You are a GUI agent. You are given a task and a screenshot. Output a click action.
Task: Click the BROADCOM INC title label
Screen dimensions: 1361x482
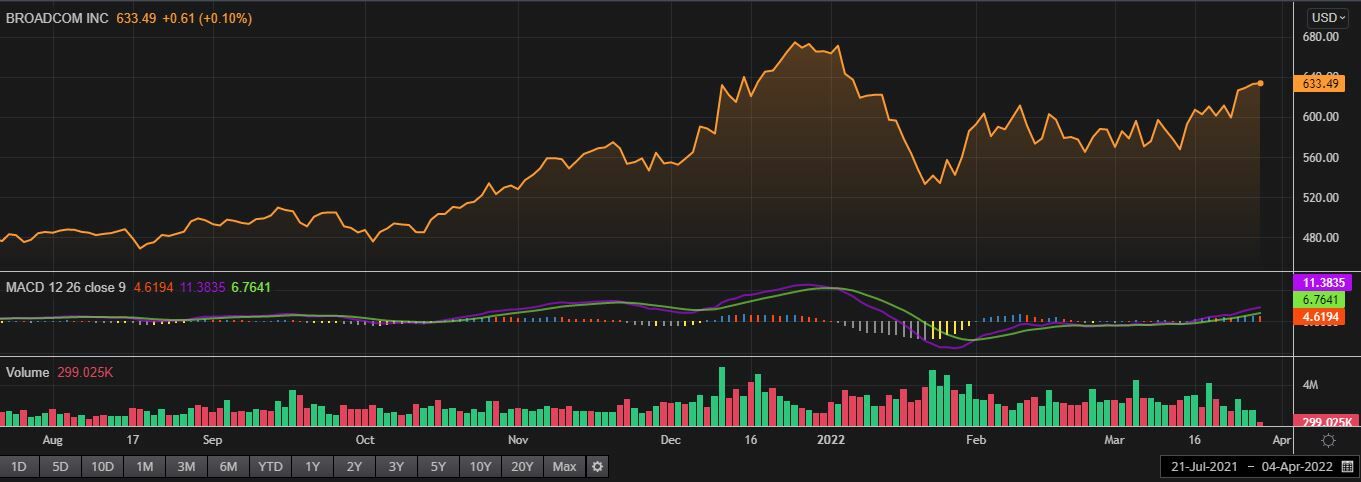(59, 18)
